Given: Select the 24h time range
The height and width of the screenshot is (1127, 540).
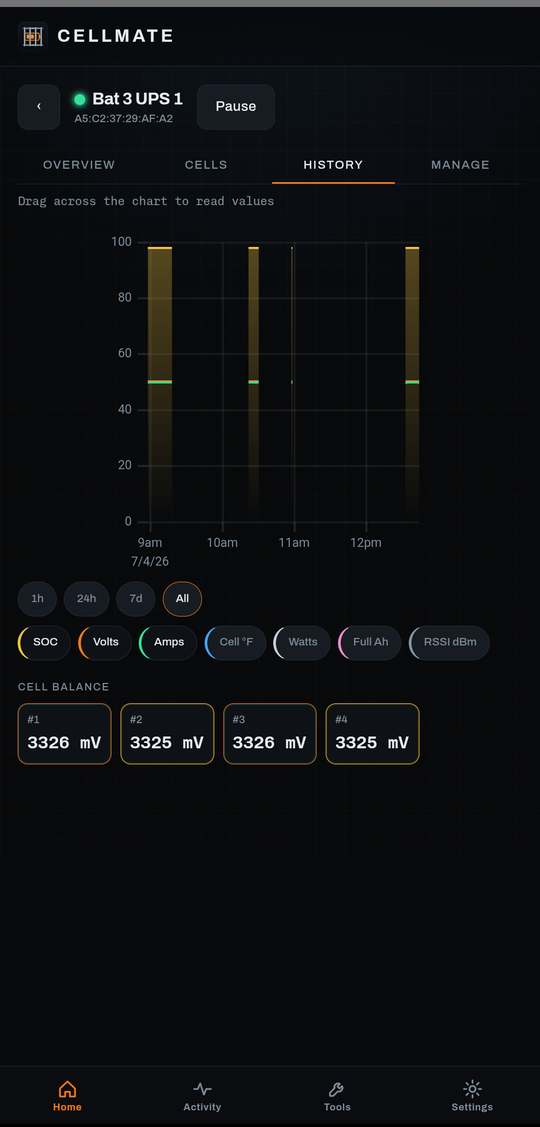Looking at the screenshot, I should point(86,599).
